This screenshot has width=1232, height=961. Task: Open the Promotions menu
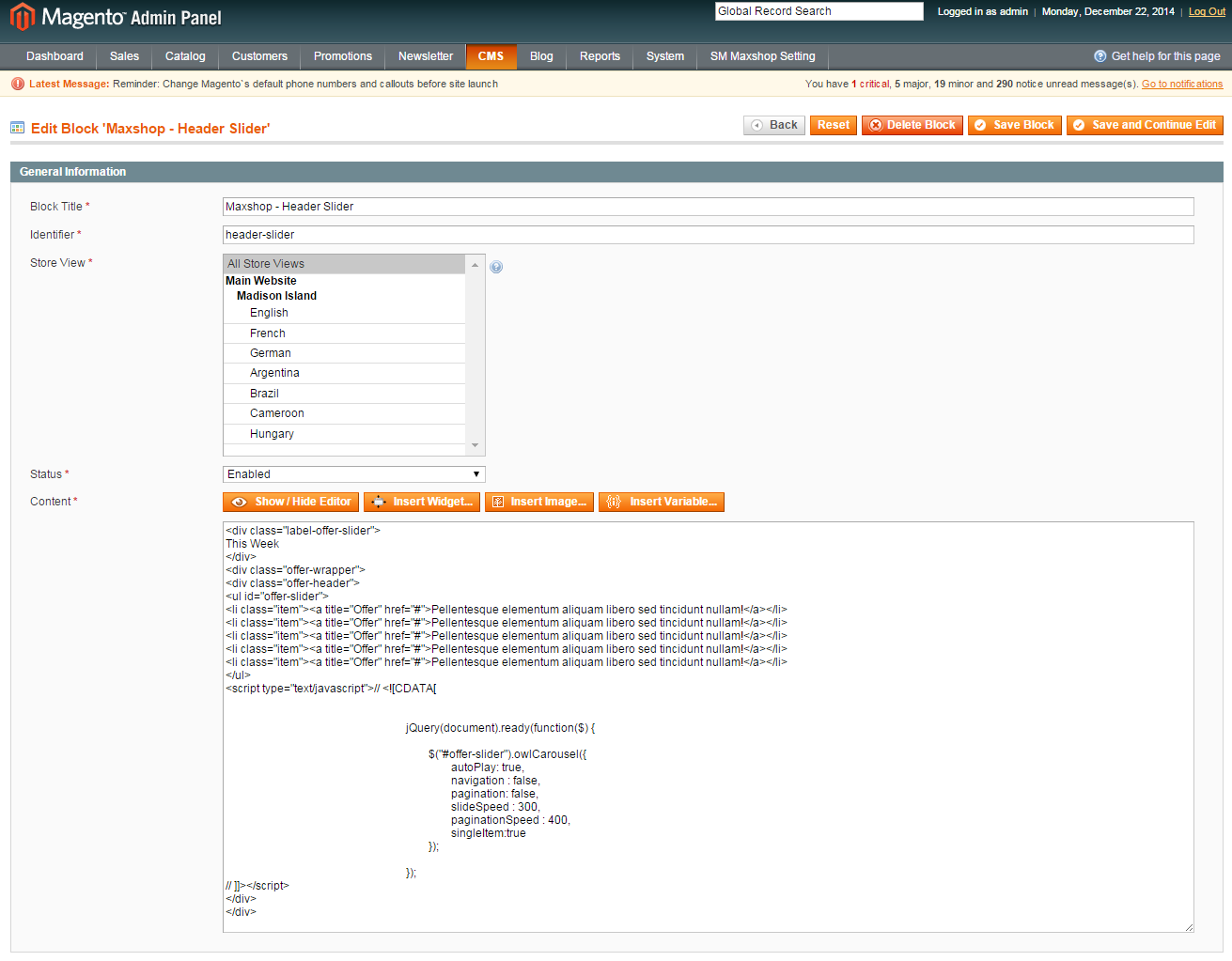(343, 56)
